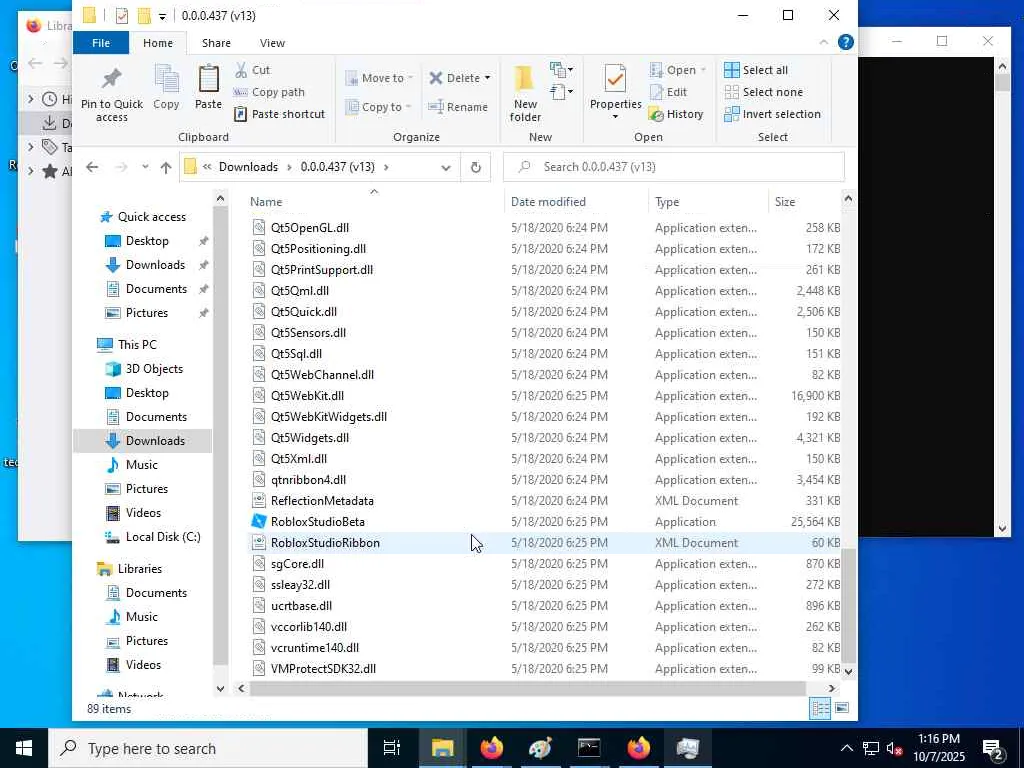This screenshot has height=768, width=1024.
Task: Click Invert selection
Action: click(x=773, y=114)
